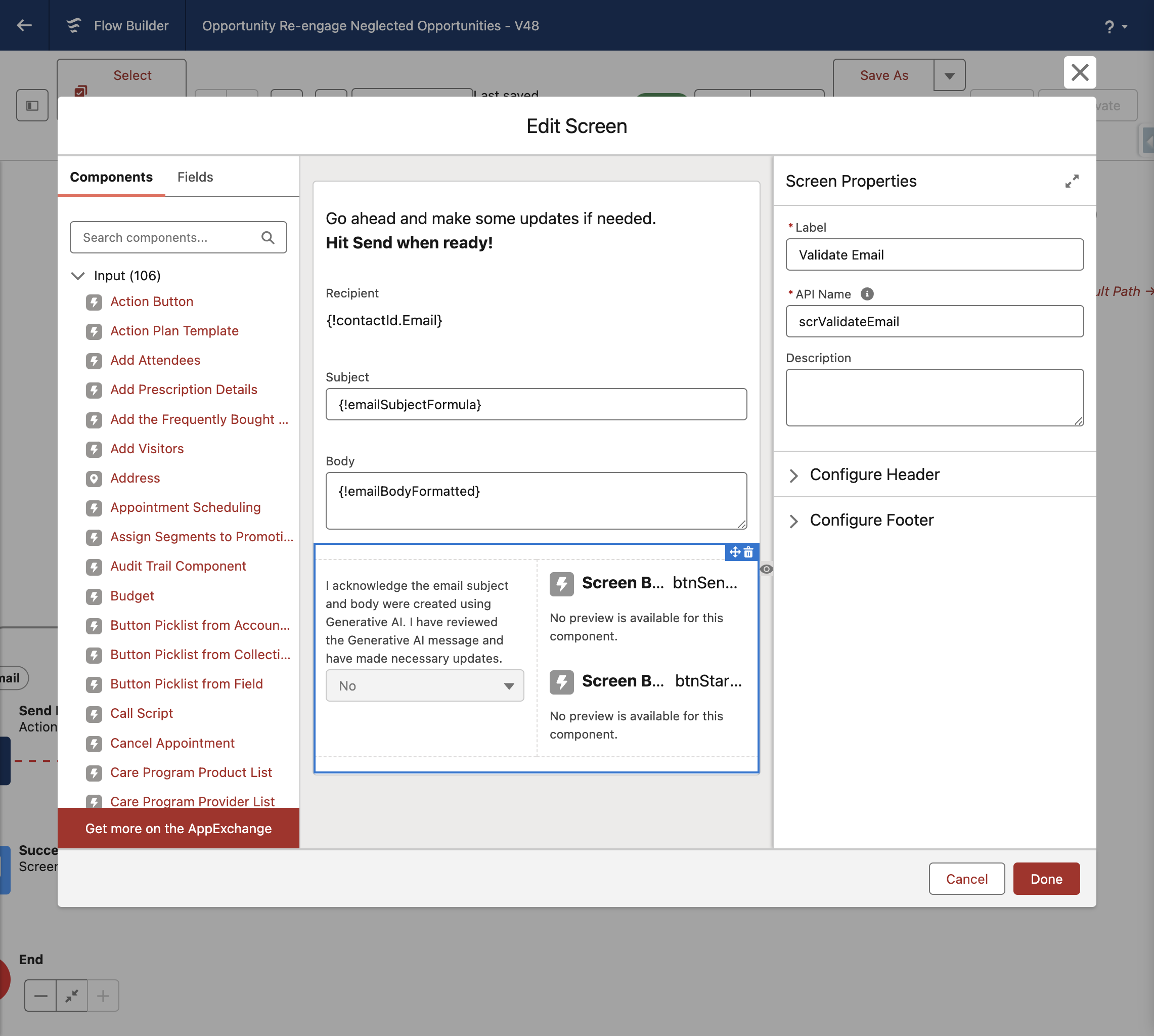The image size is (1154, 1036).
Task: Select Appointment Scheduling component
Action: tap(185, 507)
